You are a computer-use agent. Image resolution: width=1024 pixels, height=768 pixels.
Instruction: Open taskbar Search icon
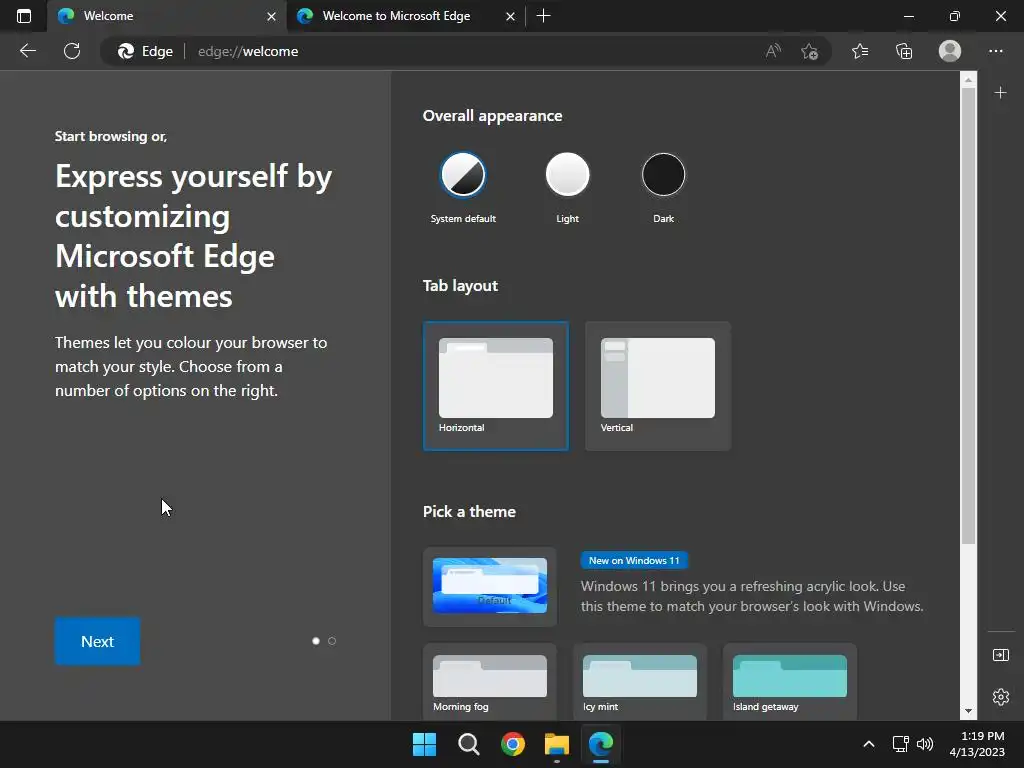[469, 744]
